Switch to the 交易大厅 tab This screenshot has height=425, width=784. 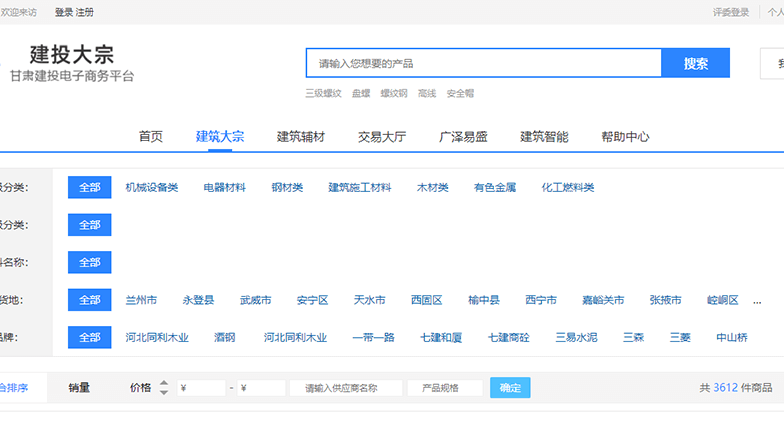382,137
